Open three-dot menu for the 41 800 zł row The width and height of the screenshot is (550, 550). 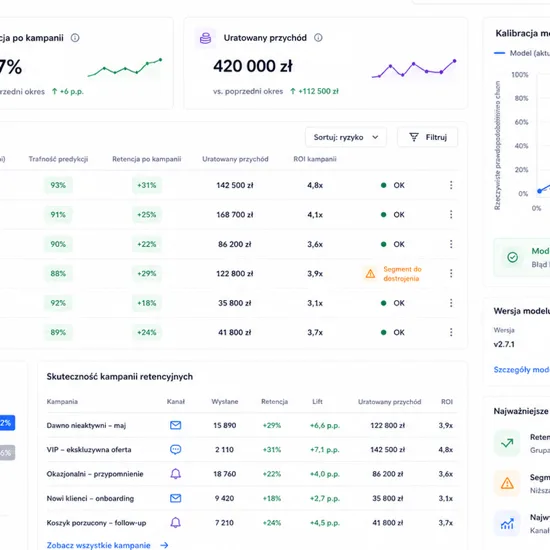pyautogui.click(x=451, y=332)
